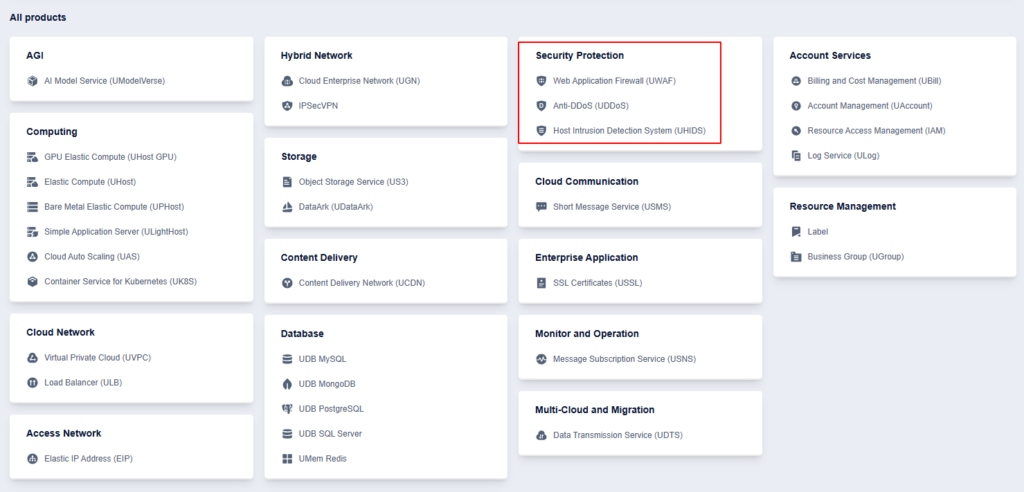
Task: Click the Object Storage Service icon
Action: pos(287,182)
